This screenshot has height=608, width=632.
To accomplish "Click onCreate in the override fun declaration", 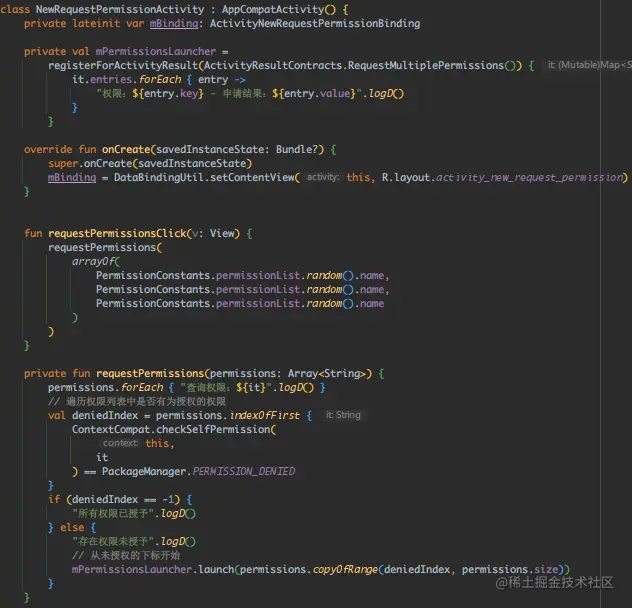I will [x=126, y=149].
